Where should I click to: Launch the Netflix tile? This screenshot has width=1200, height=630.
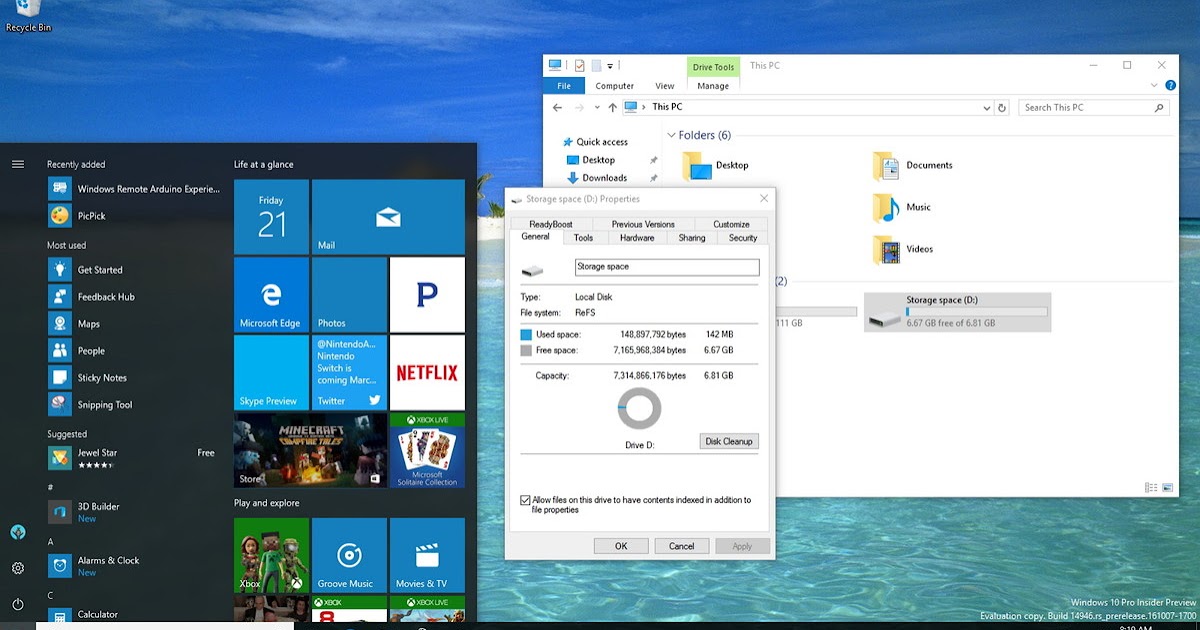coord(427,373)
